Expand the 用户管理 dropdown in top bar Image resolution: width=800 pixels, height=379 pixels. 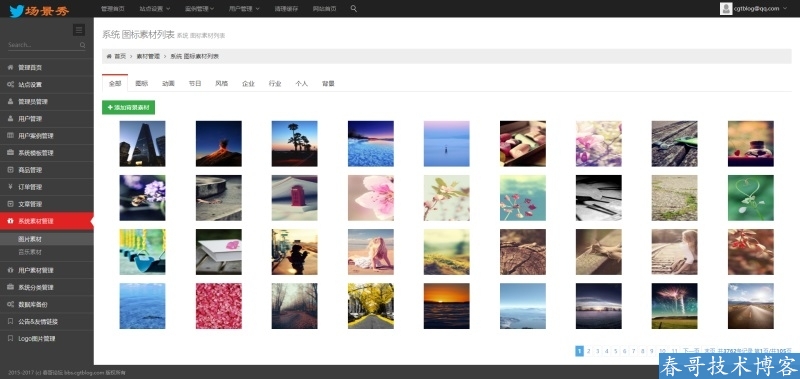(x=244, y=9)
